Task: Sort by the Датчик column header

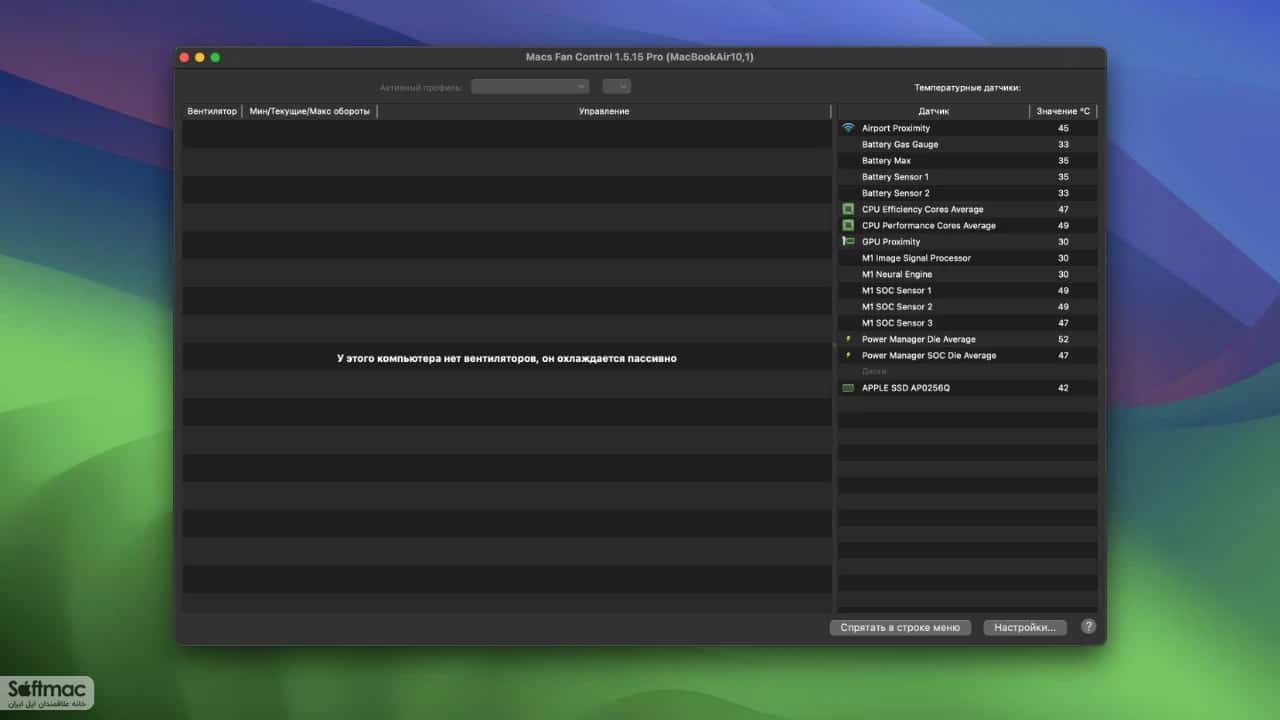Action: [934, 111]
